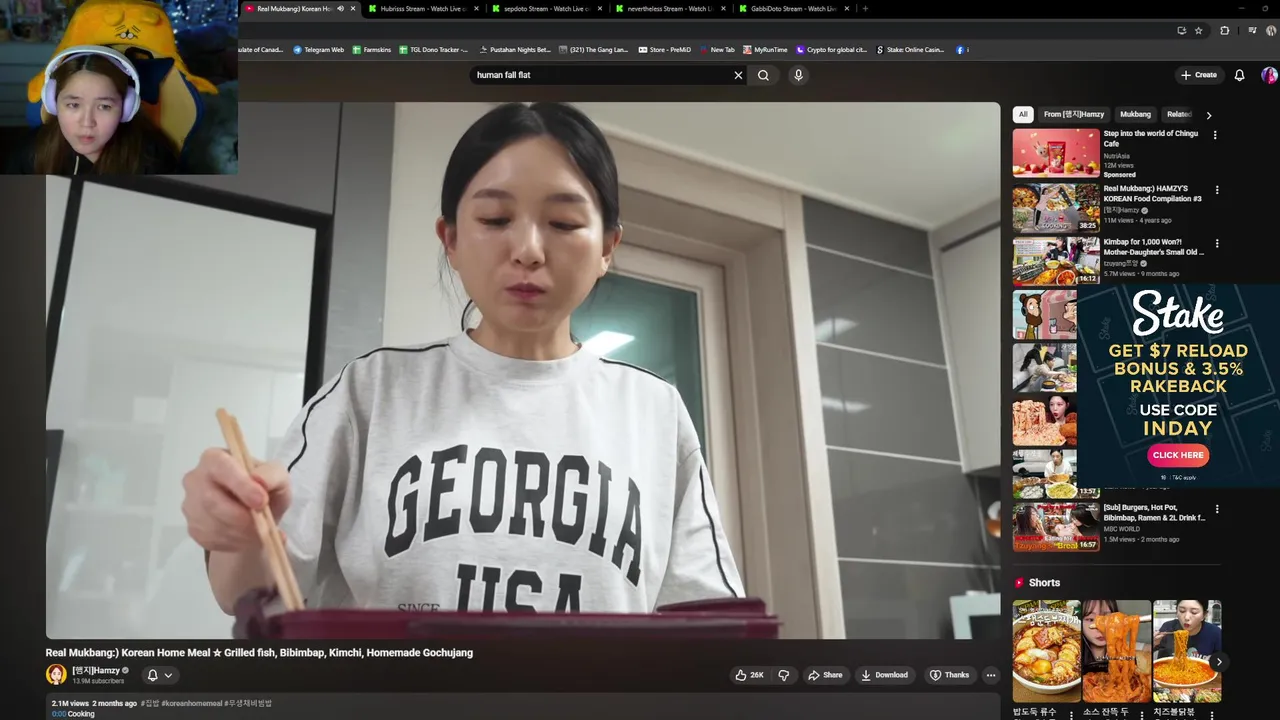Screen dimensions: 1280x720
Task: Open options for Burgers, Hot Pot video
Action: click(x=1216, y=509)
